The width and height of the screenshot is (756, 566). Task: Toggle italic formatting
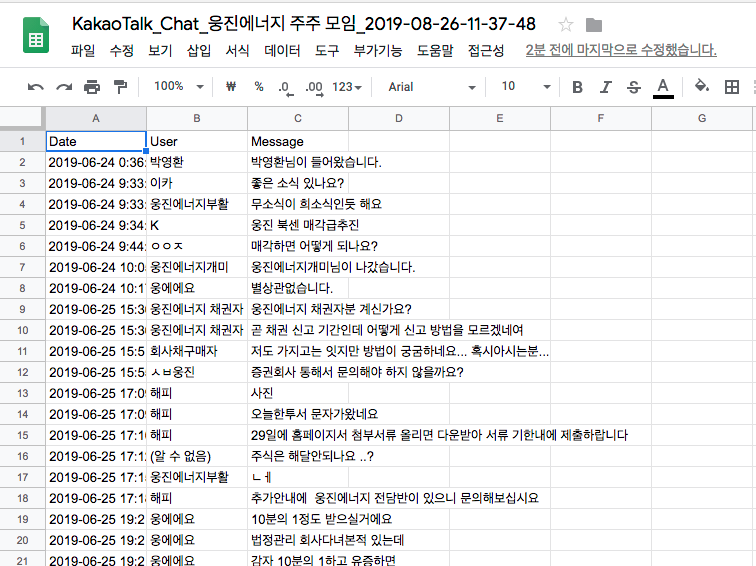tap(606, 87)
